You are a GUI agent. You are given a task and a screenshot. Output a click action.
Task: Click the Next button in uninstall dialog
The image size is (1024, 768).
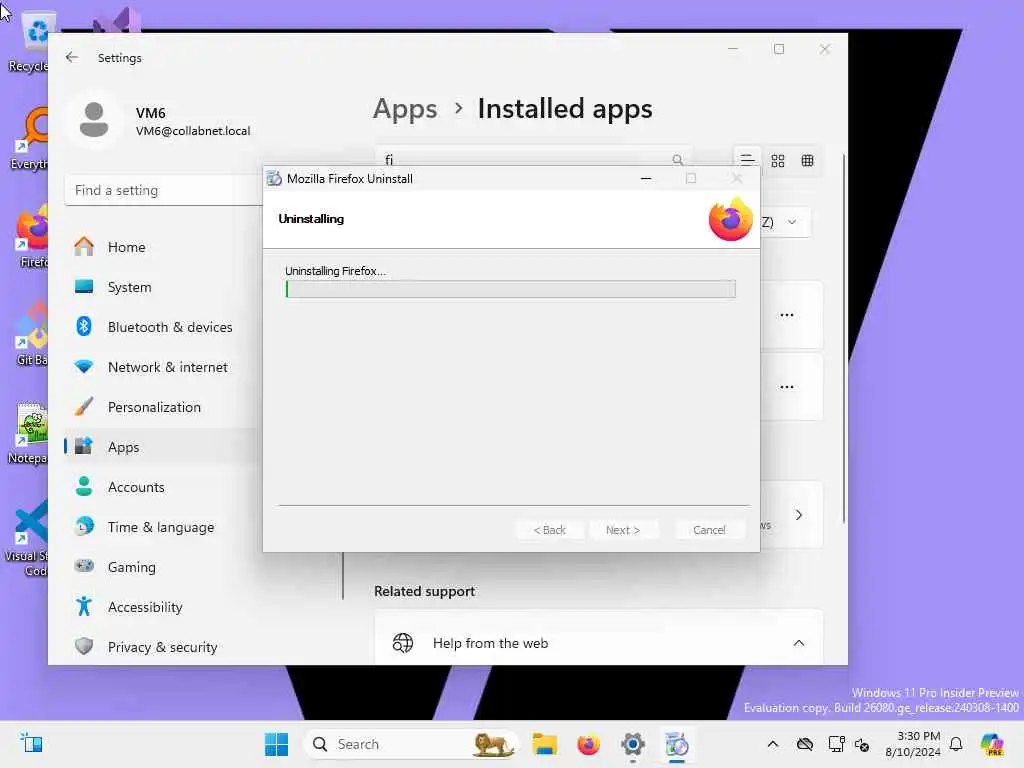click(x=623, y=530)
